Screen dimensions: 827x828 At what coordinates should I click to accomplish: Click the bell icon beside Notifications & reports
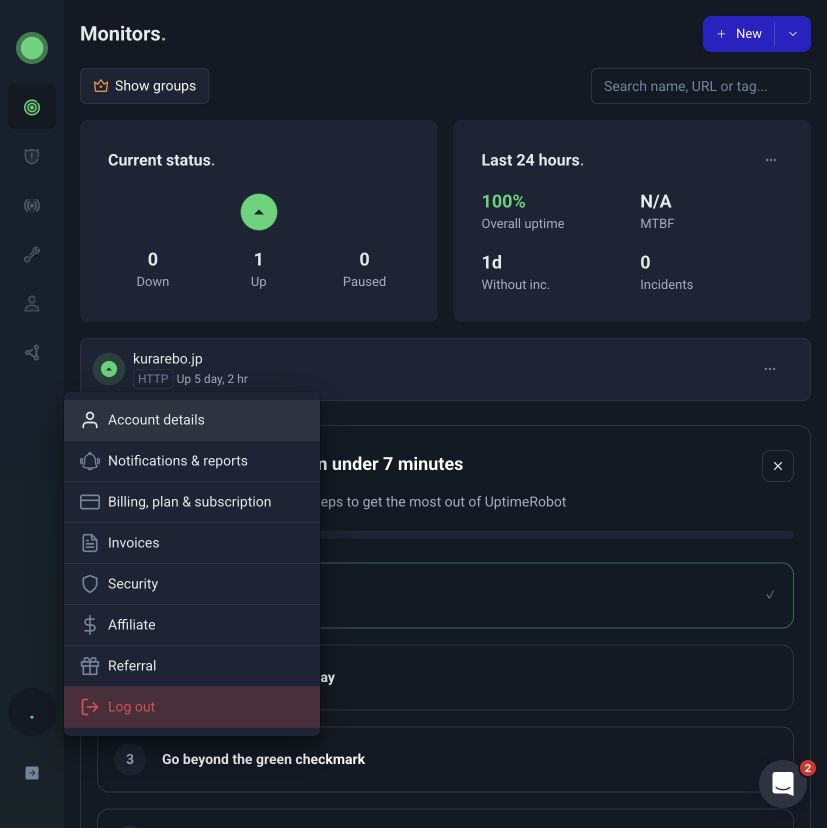(x=90, y=461)
